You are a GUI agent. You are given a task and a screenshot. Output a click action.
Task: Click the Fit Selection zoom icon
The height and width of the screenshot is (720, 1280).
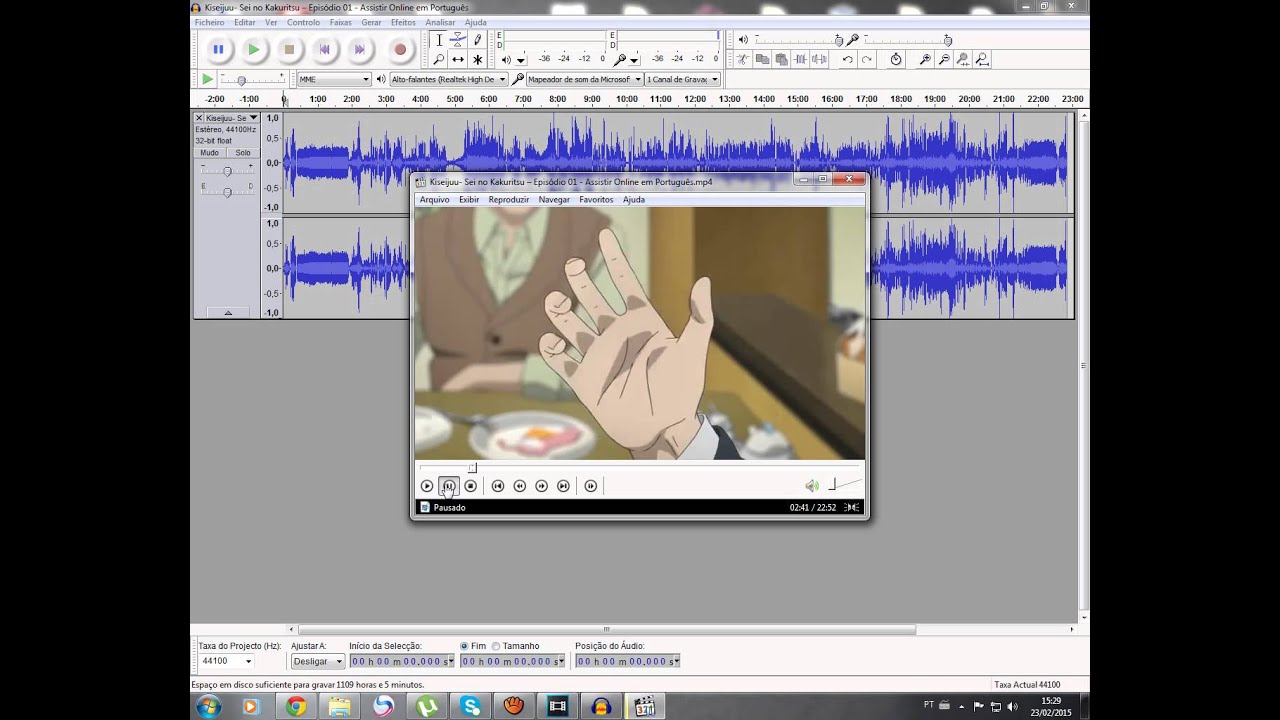963,60
